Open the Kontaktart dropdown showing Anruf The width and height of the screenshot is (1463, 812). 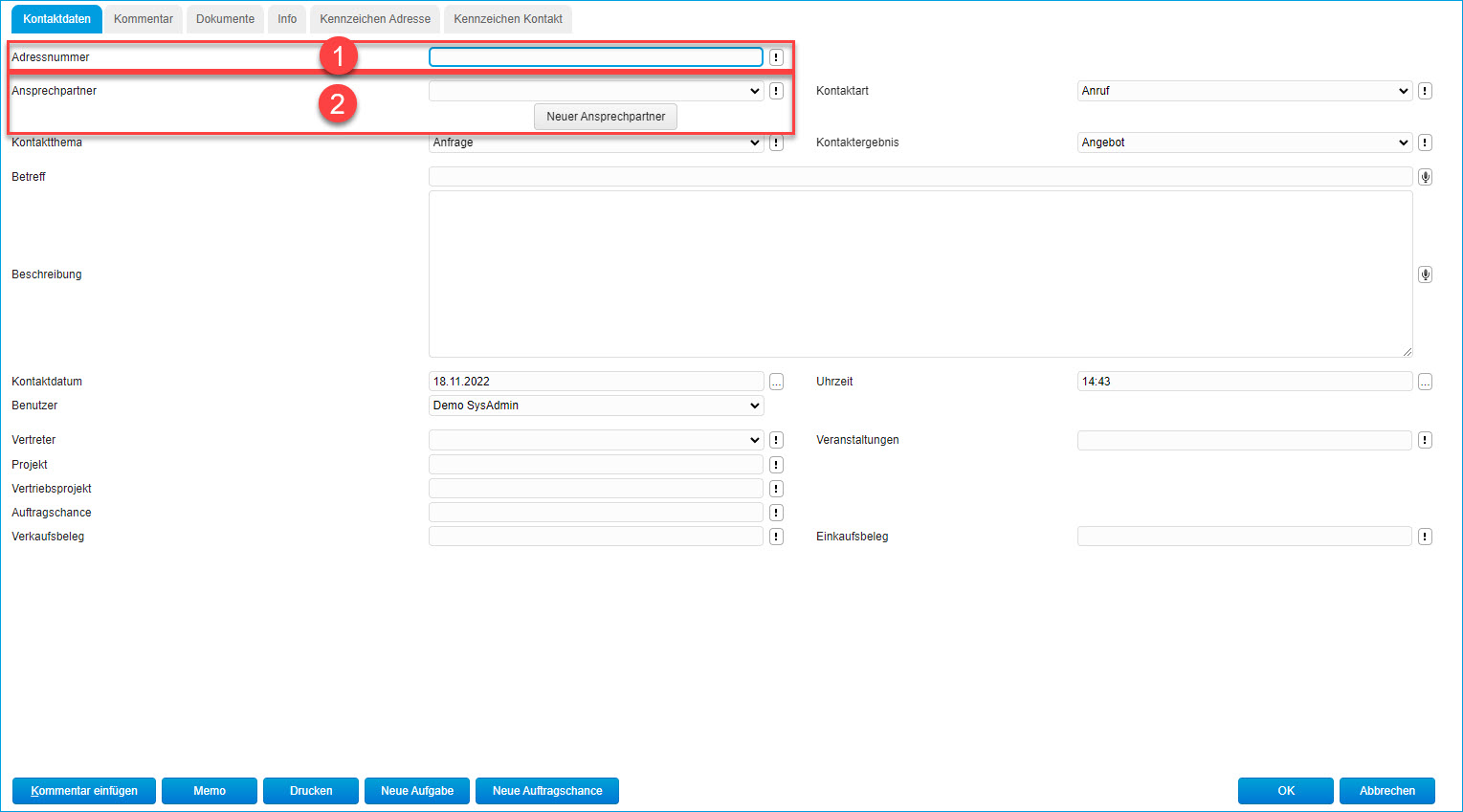pos(1244,91)
